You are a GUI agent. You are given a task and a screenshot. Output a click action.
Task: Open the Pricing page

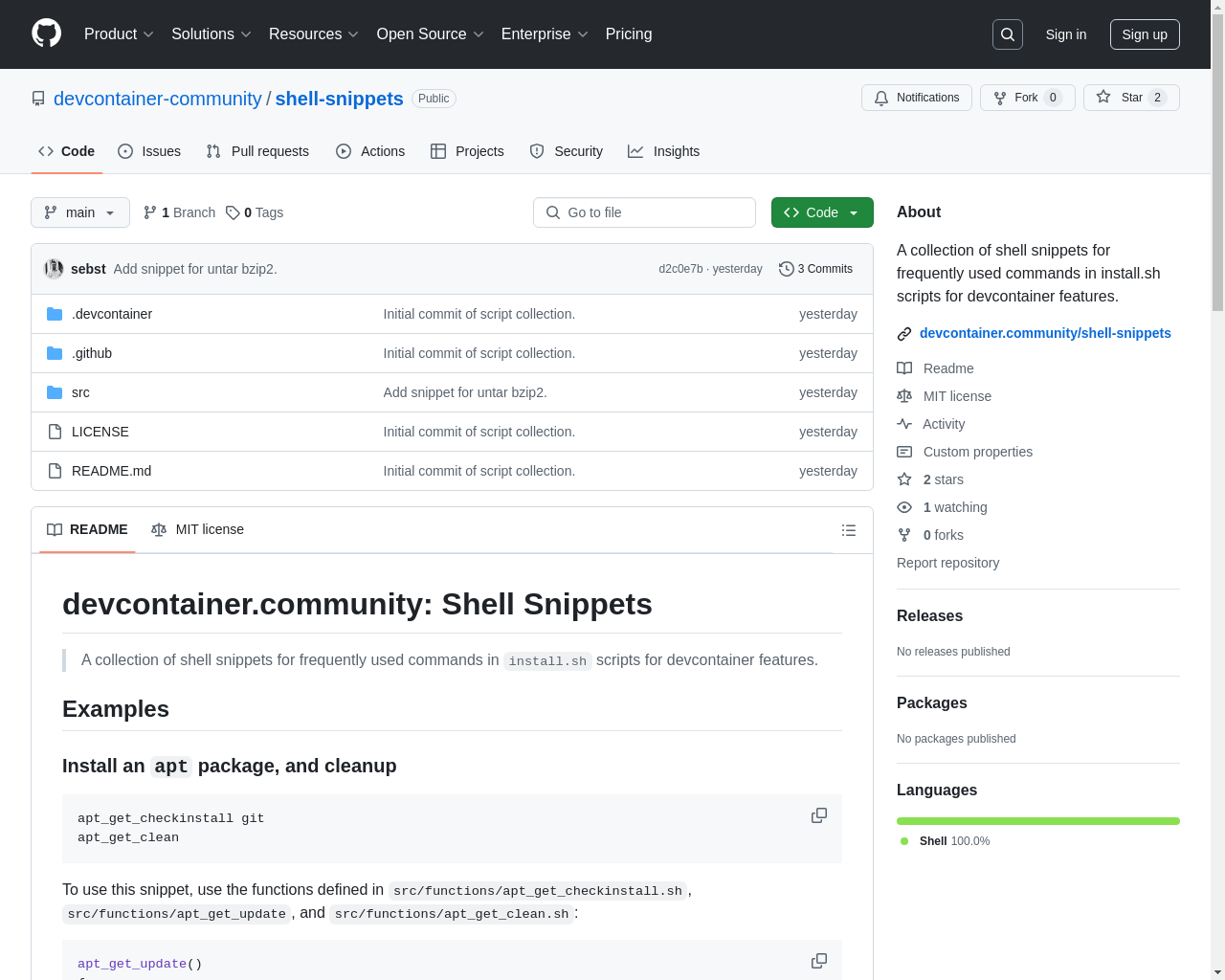click(x=629, y=34)
